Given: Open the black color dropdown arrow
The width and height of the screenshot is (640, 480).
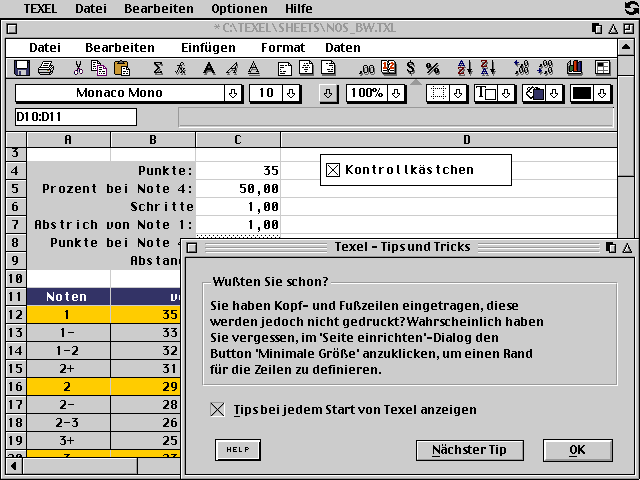Looking at the screenshot, I should click(602, 93).
